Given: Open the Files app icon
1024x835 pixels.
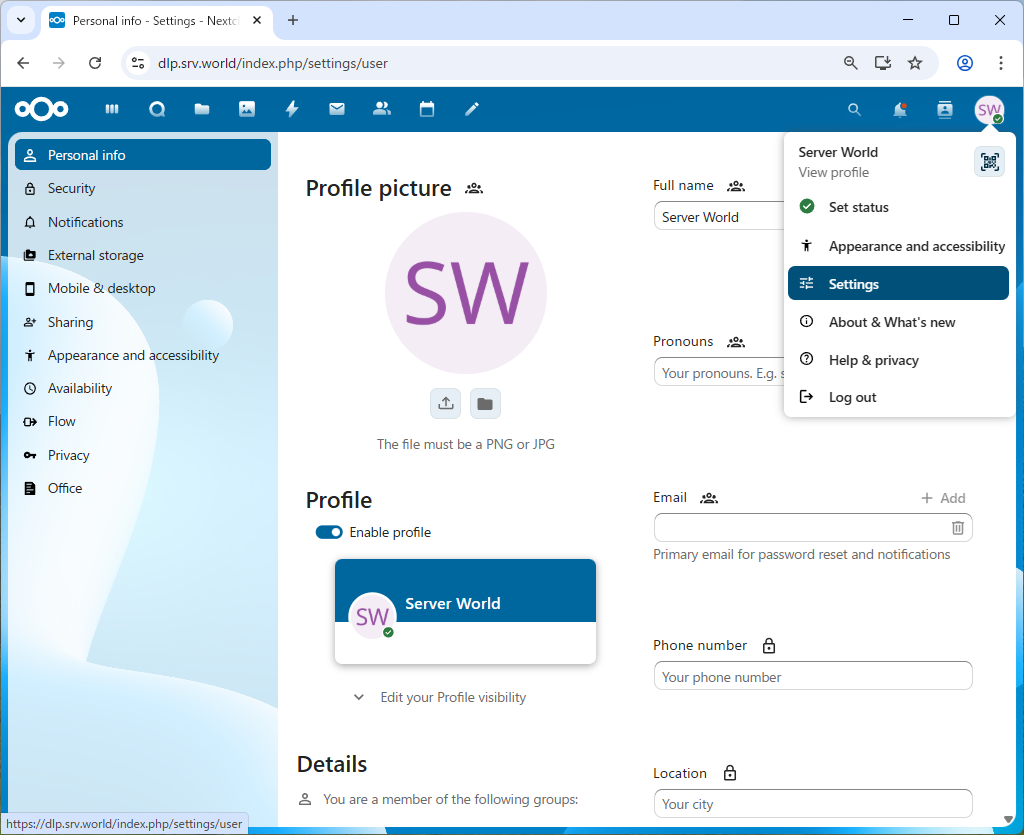Looking at the screenshot, I should coord(202,109).
